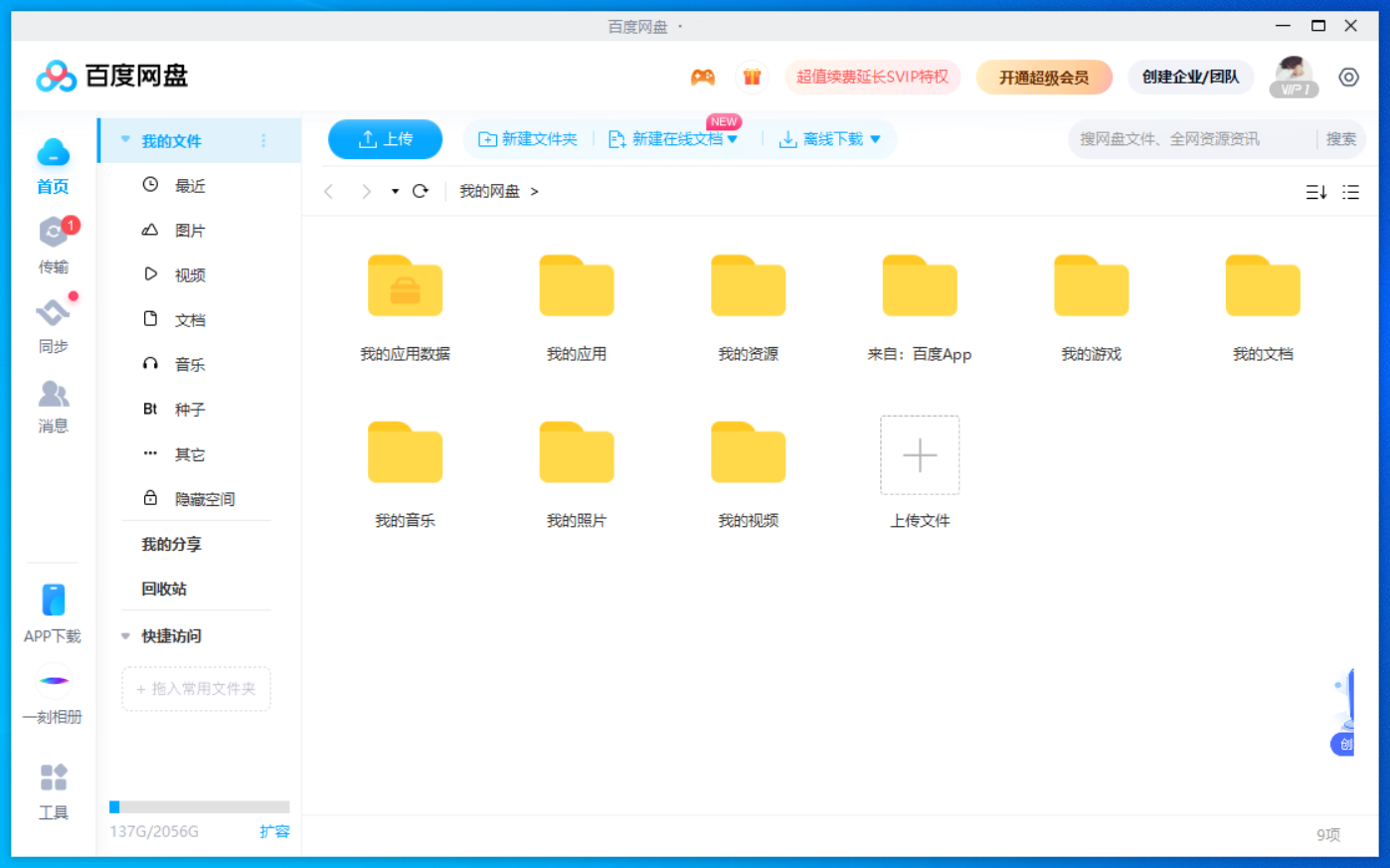Open the 工具 tools icon
1390x868 pixels.
click(52, 777)
